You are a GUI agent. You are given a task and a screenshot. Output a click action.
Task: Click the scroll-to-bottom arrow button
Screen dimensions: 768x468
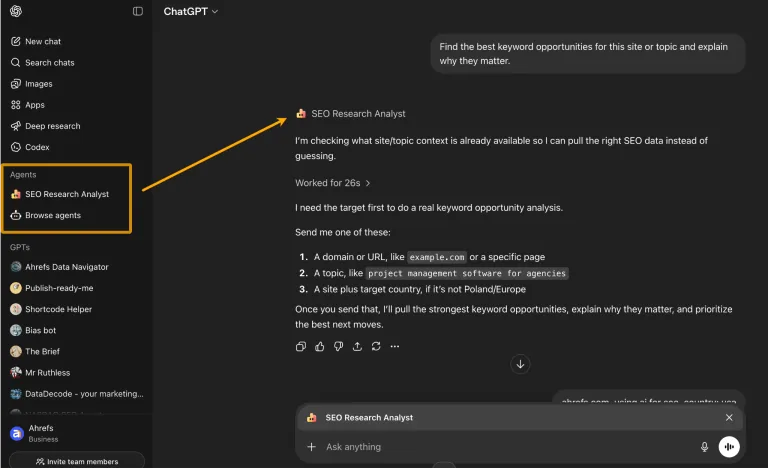tap(520, 364)
